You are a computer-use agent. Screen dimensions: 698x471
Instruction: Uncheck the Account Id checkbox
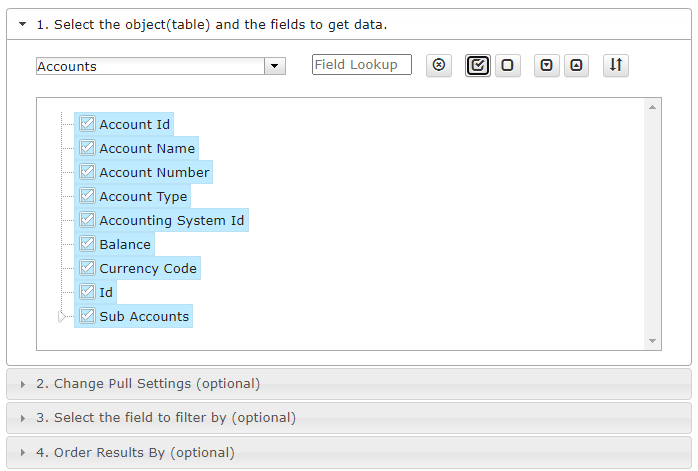click(x=87, y=124)
